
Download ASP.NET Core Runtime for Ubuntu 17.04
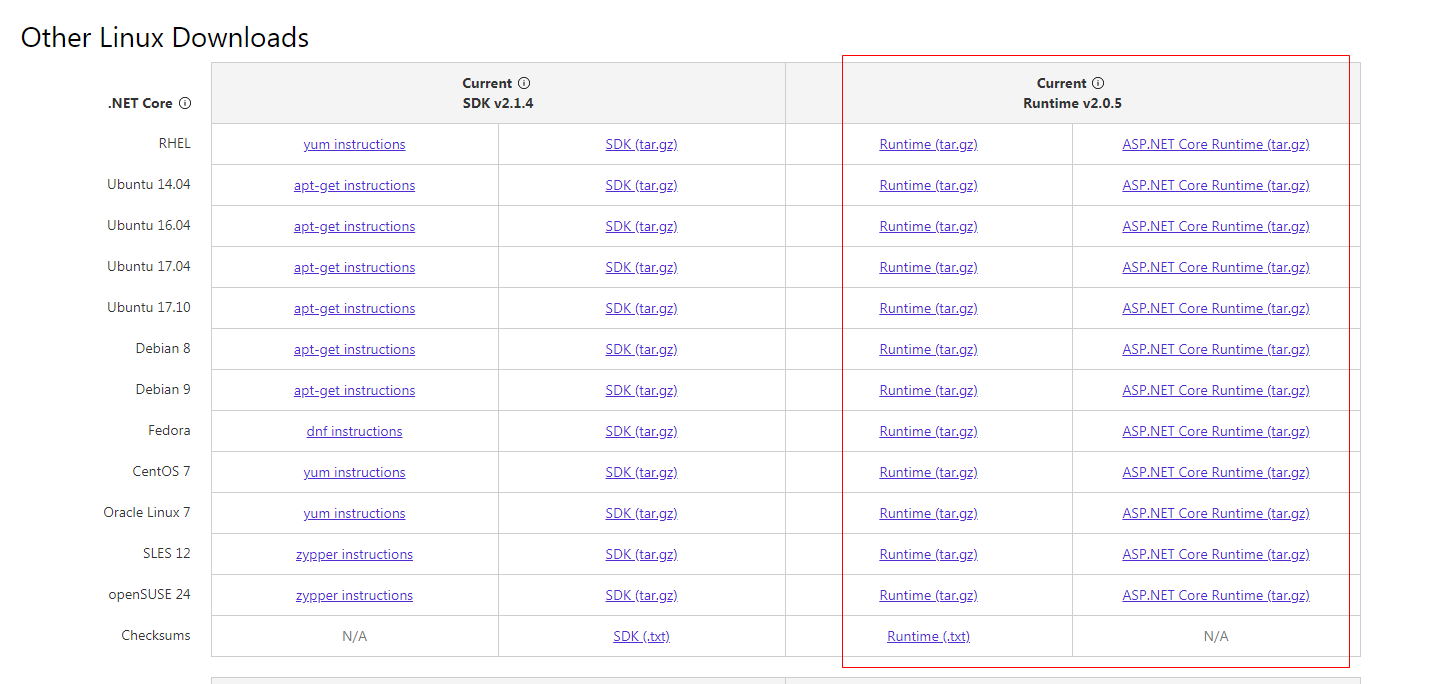coord(1216,267)
